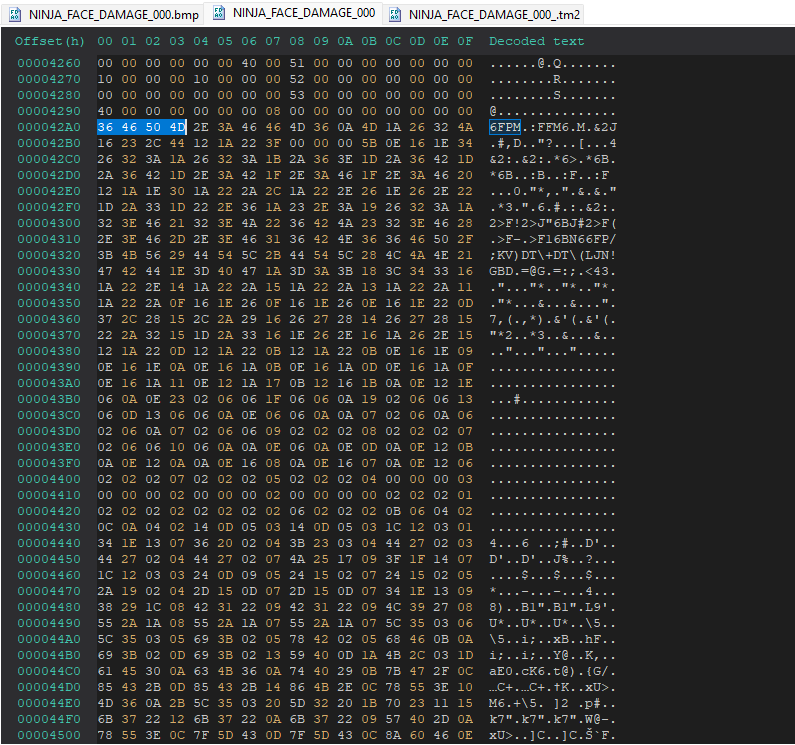Click byte 1E in row 00004330
Image resolution: width=795 pixels, height=745 pixels.
click(x=177, y=271)
